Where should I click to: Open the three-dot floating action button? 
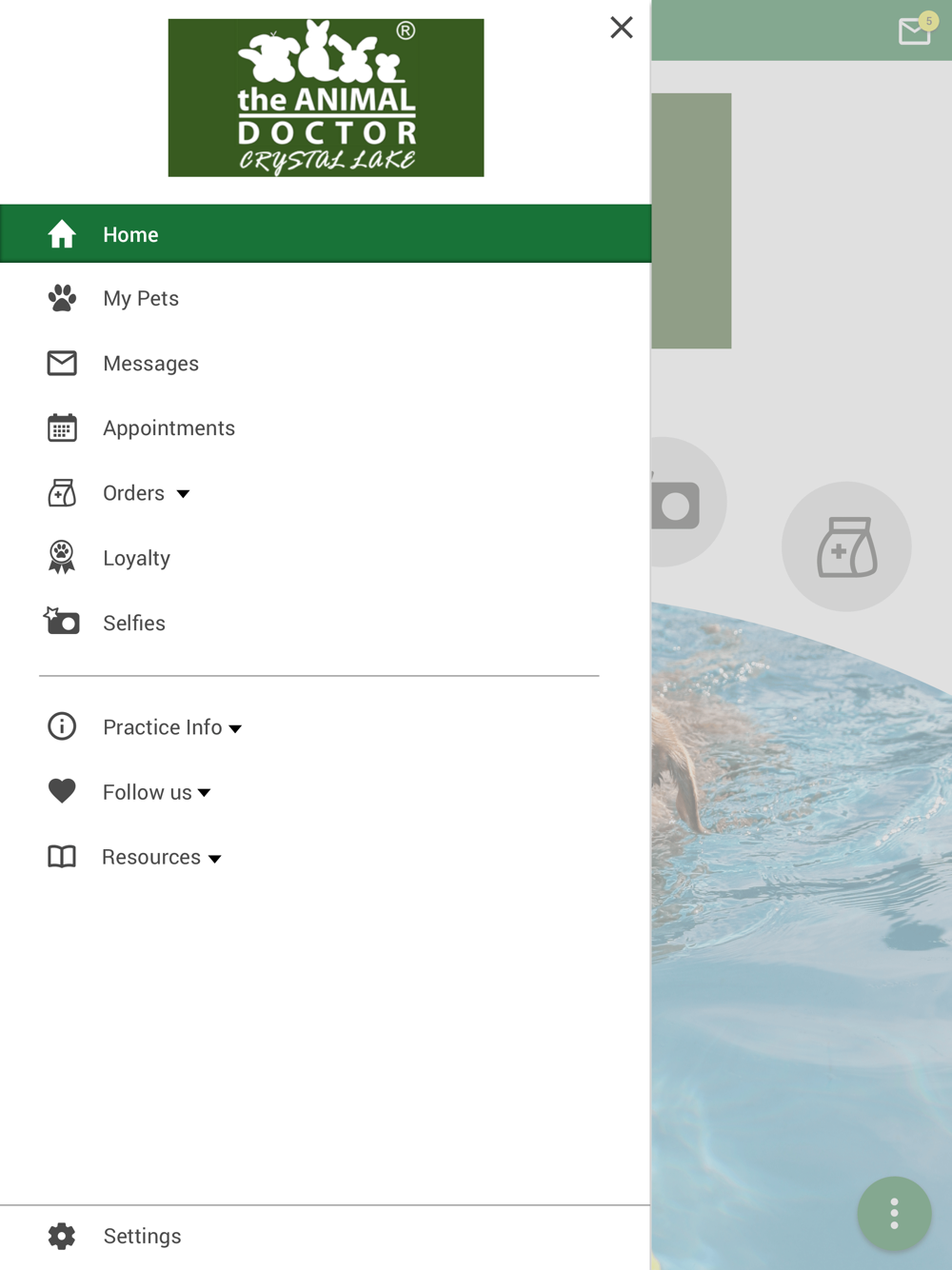point(894,1214)
